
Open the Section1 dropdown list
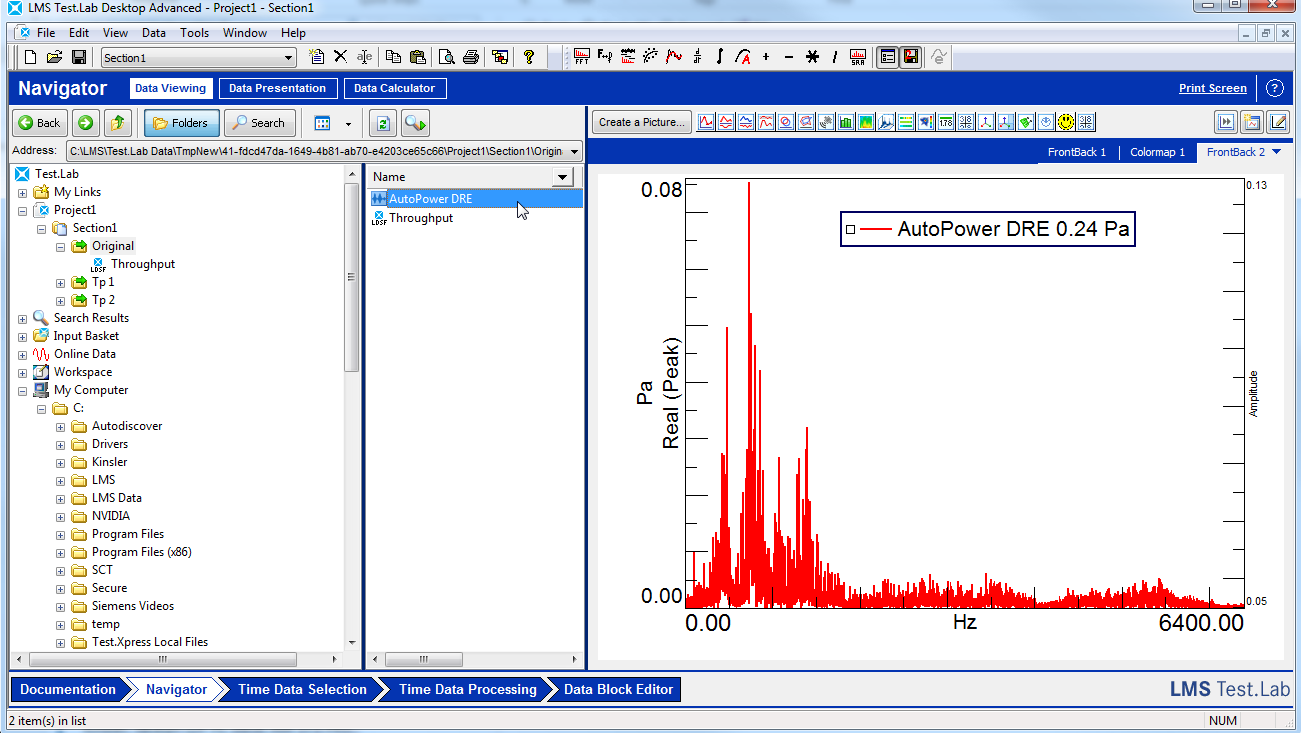pyautogui.click(x=288, y=58)
